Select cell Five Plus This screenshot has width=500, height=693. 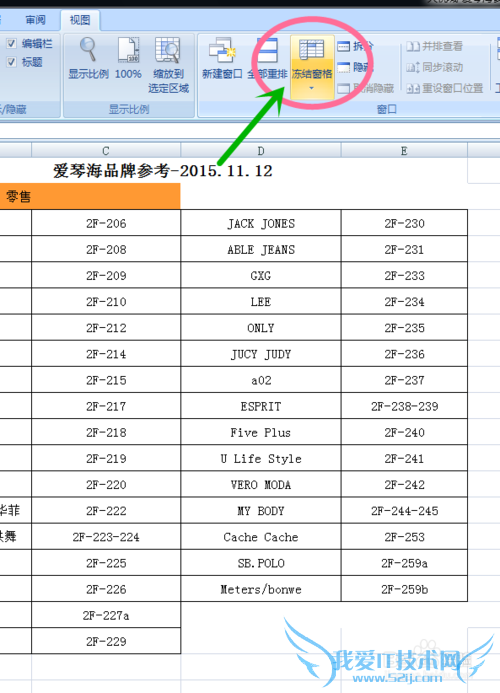pos(261,431)
